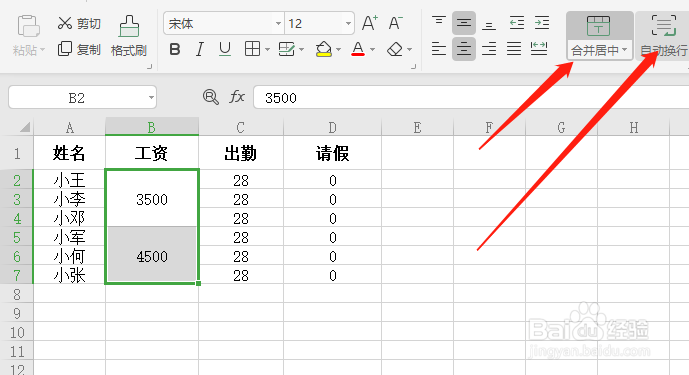689x375 pixels.
Task: Click header cell 姓名
Action: click(69, 153)
